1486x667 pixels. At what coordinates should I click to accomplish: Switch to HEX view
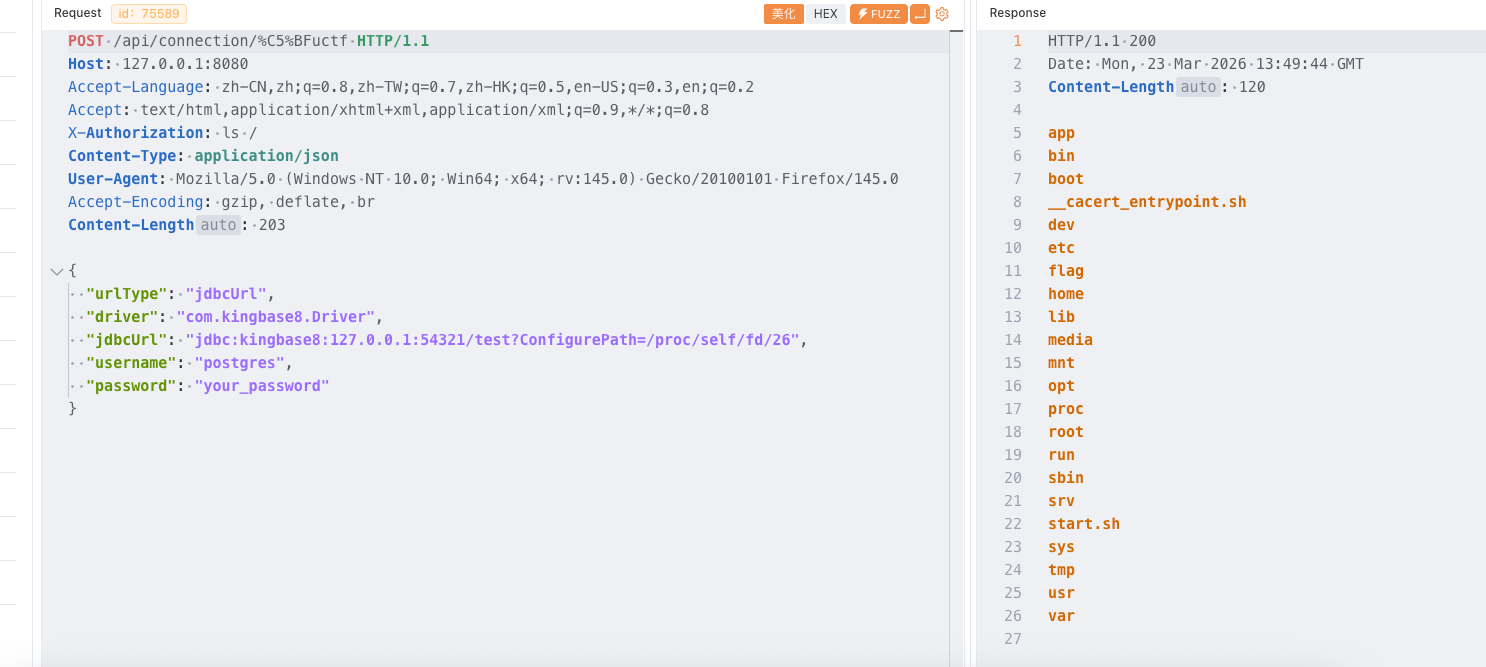coord(826,14)
